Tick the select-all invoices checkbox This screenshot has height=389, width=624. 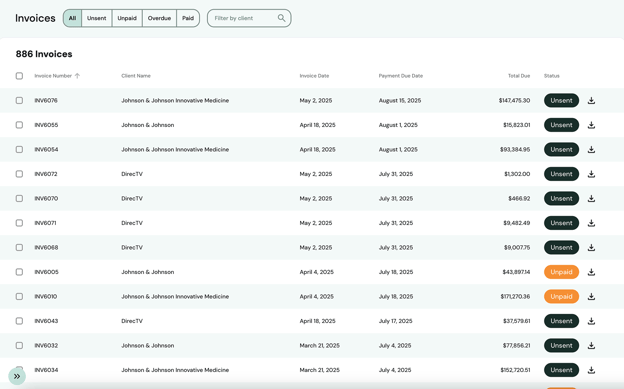[x=19, y=76]
